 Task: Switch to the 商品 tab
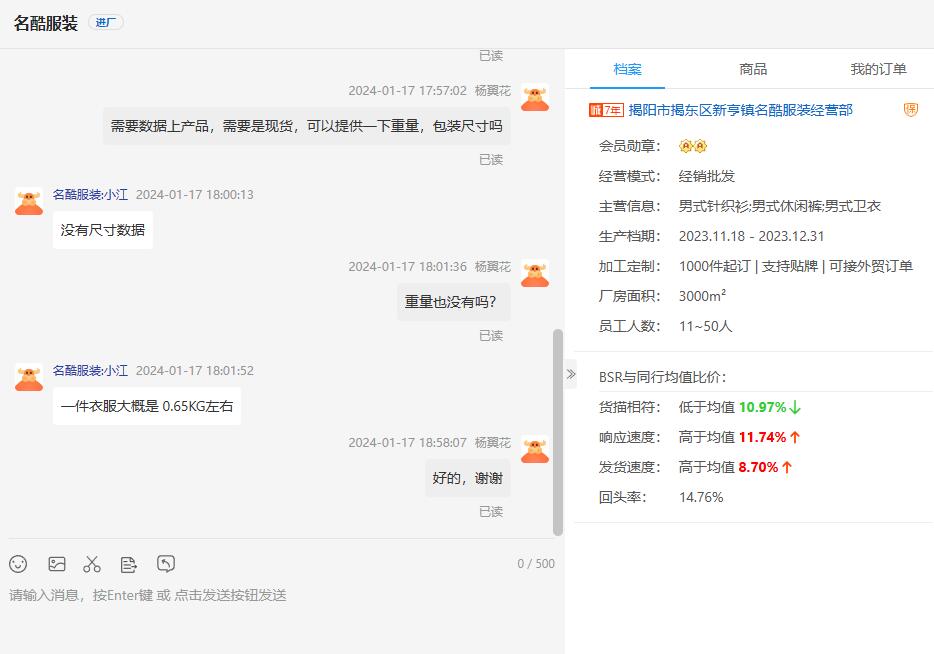pyautogui.click(x=753, y=69)
